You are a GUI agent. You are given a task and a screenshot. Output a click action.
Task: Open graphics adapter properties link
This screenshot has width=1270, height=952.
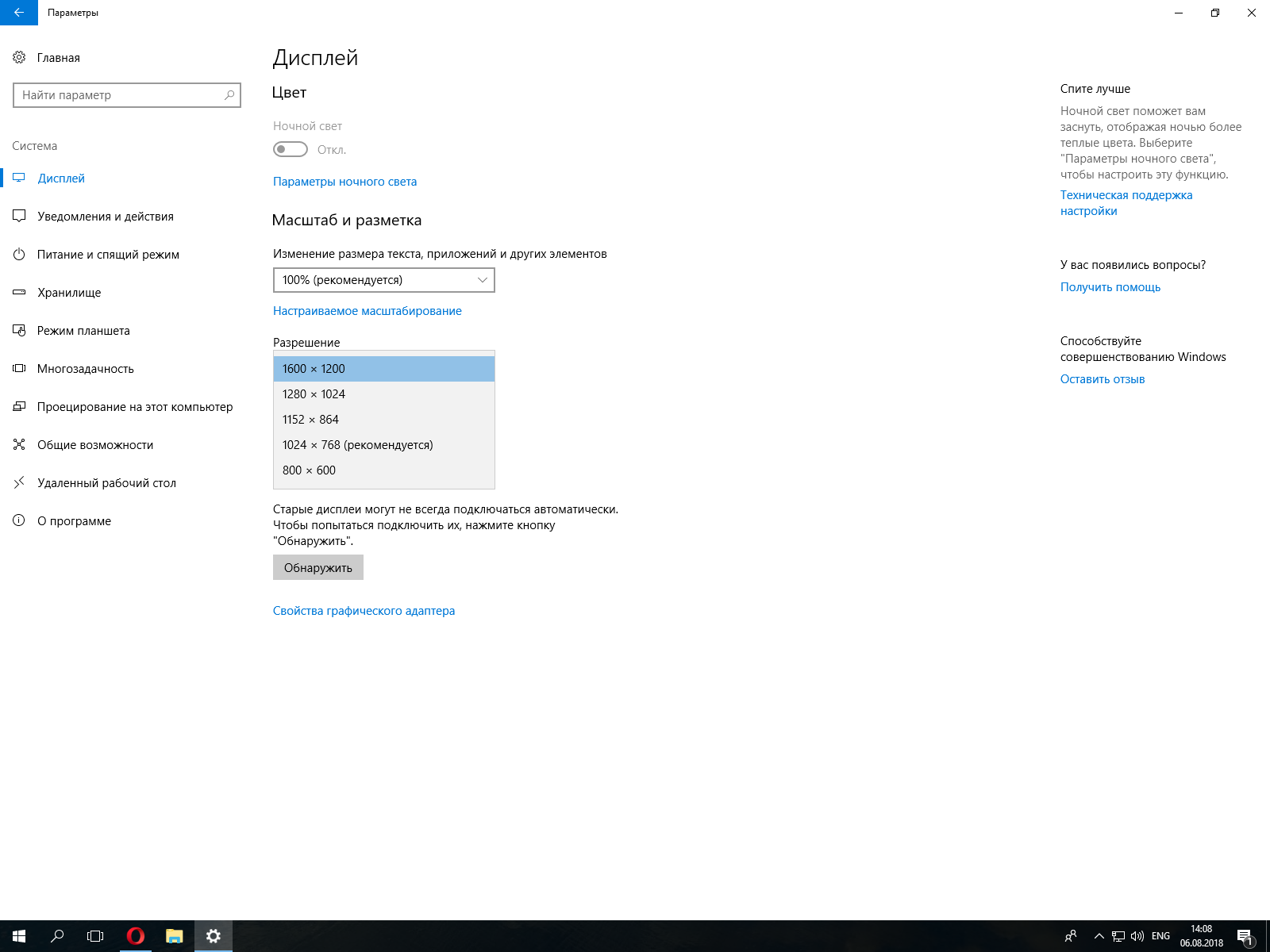364,611
